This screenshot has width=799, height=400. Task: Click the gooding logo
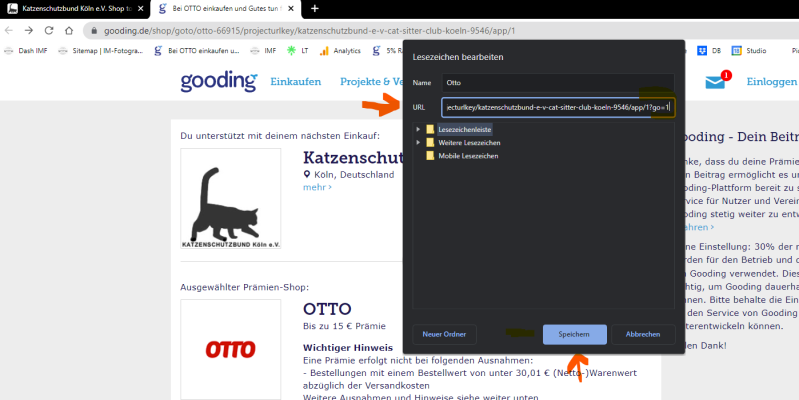pyautogui.click(x=219, y=81)
